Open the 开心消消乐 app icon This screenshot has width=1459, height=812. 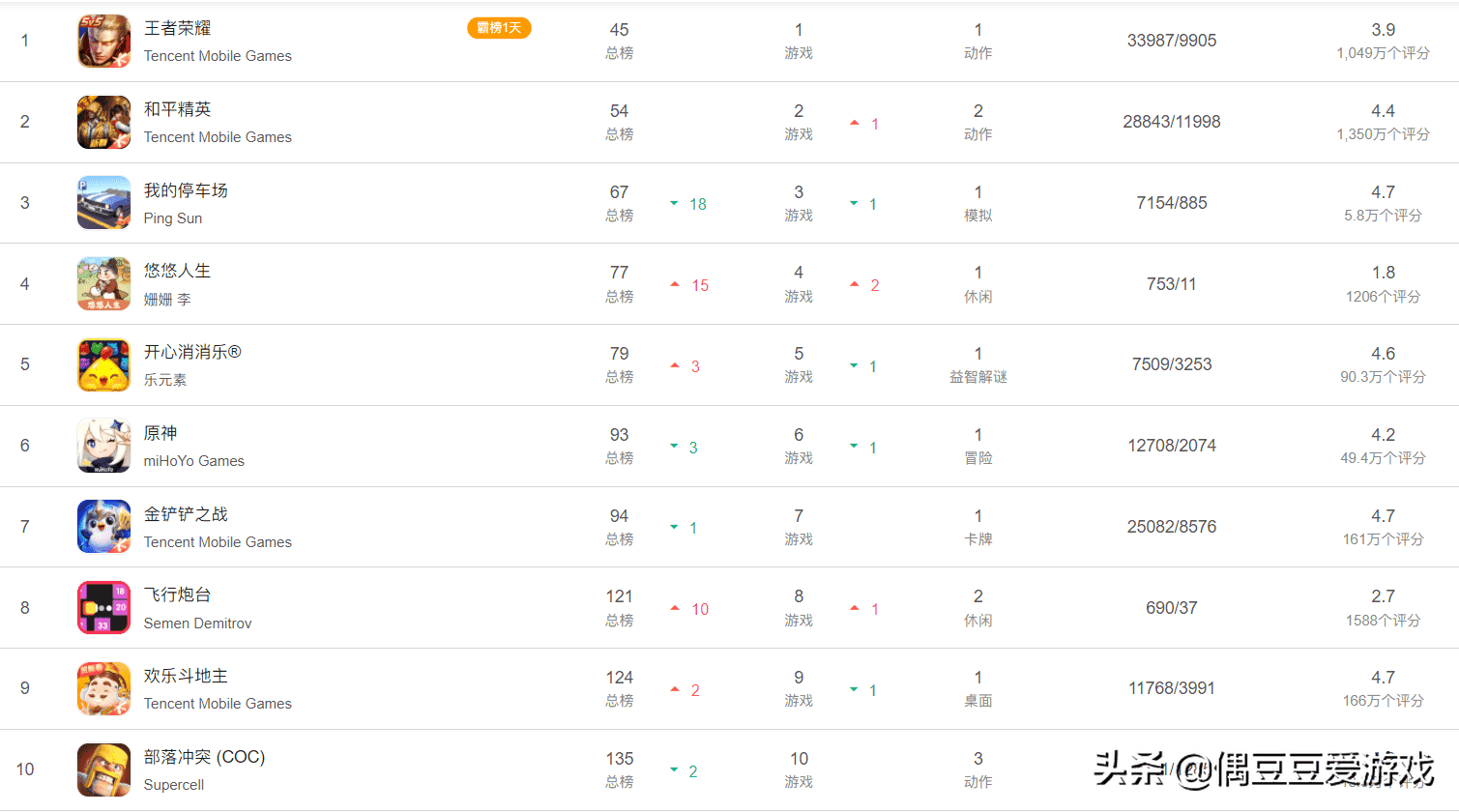103,364
